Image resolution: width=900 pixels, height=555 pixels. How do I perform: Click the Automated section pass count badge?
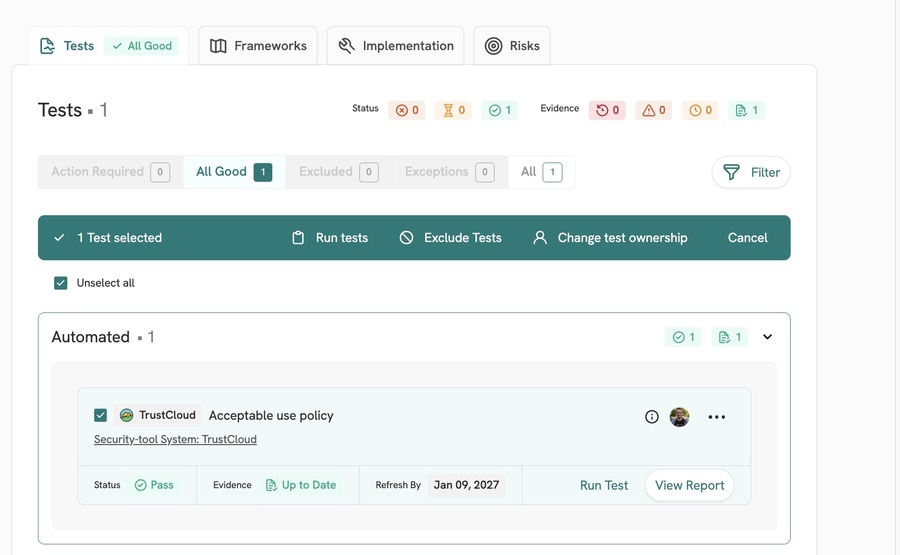(x=684, y=337)
